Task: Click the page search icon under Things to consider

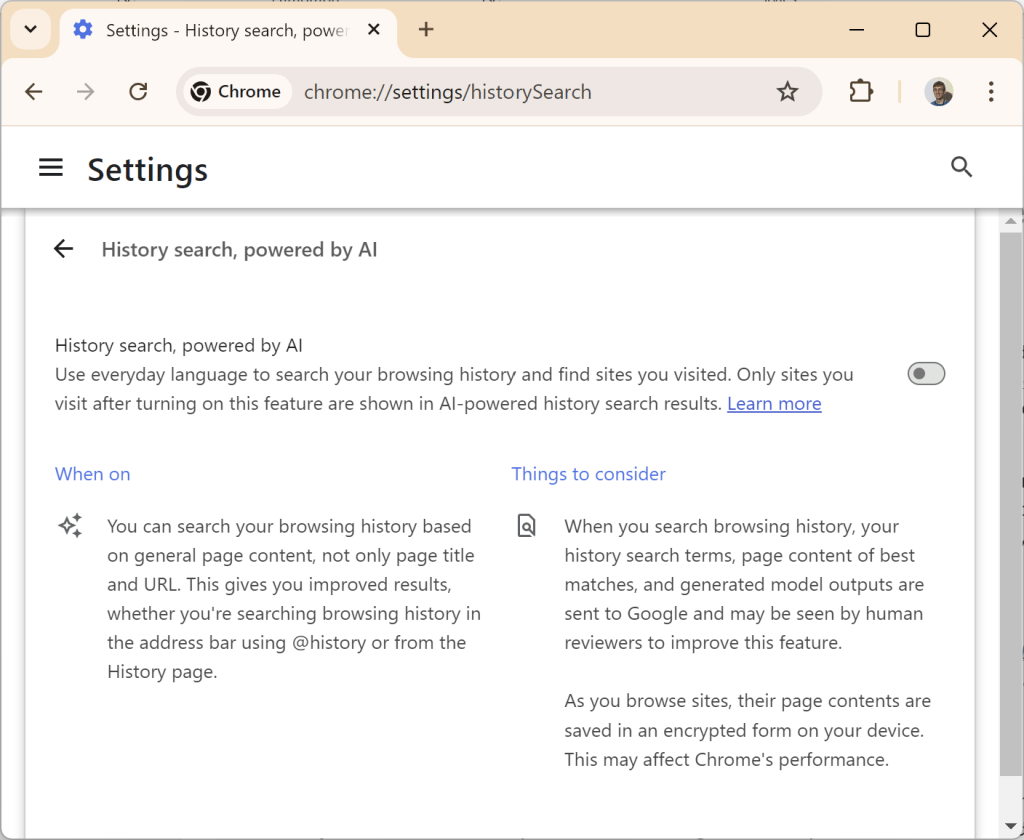Action: click(526, 525)
